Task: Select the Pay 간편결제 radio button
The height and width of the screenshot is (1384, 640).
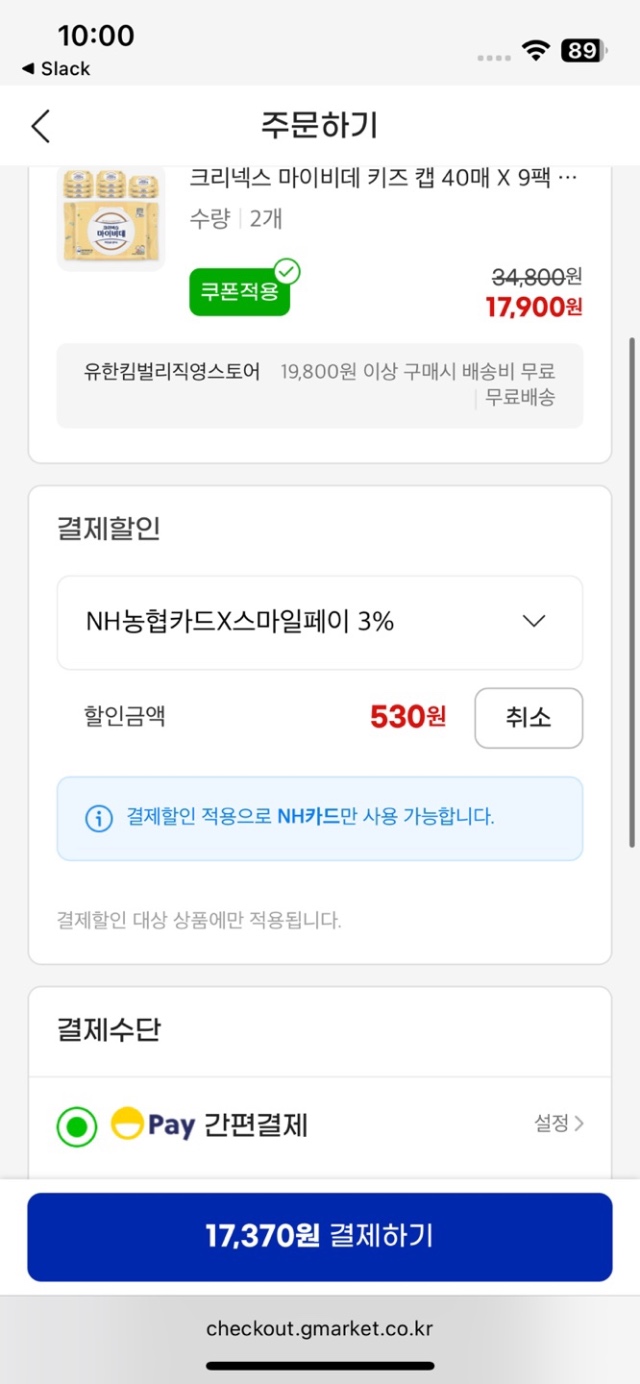Action: point(77,1126)
